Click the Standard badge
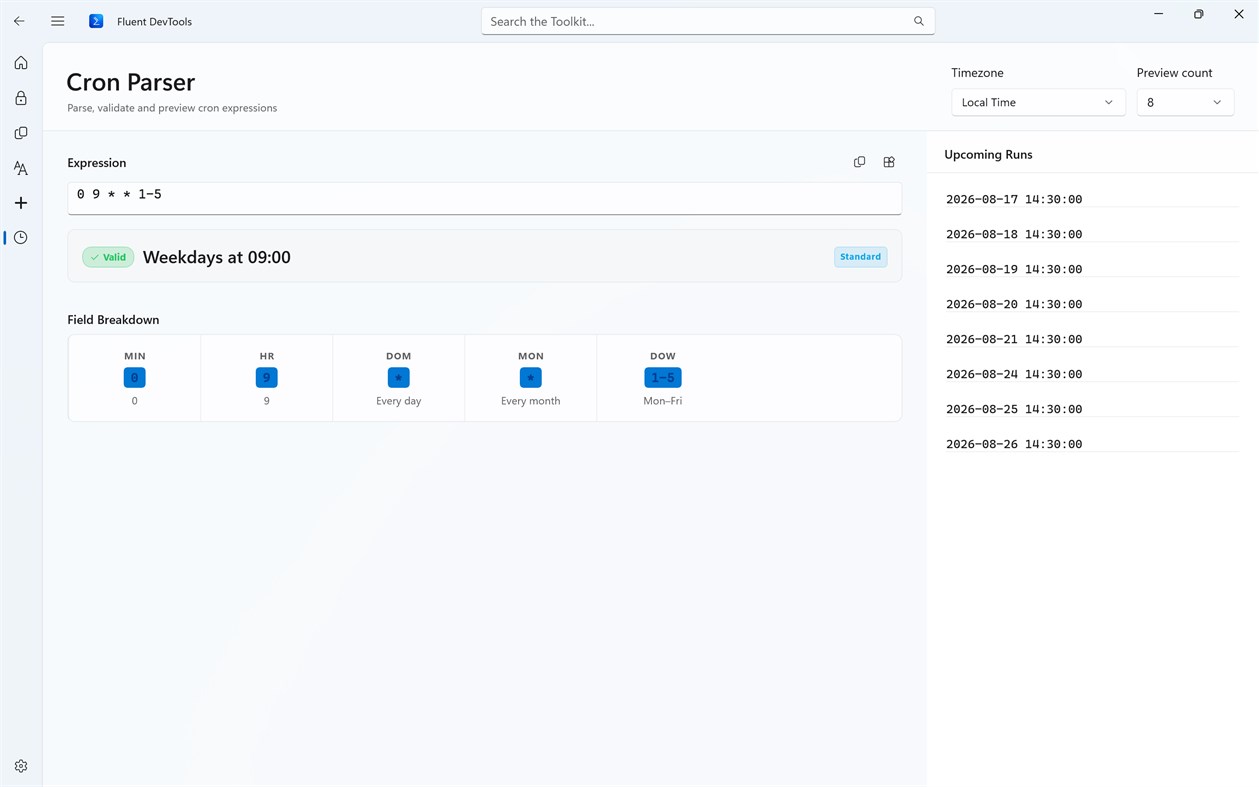The image size is (1259, 787). (x=860, y=257)
